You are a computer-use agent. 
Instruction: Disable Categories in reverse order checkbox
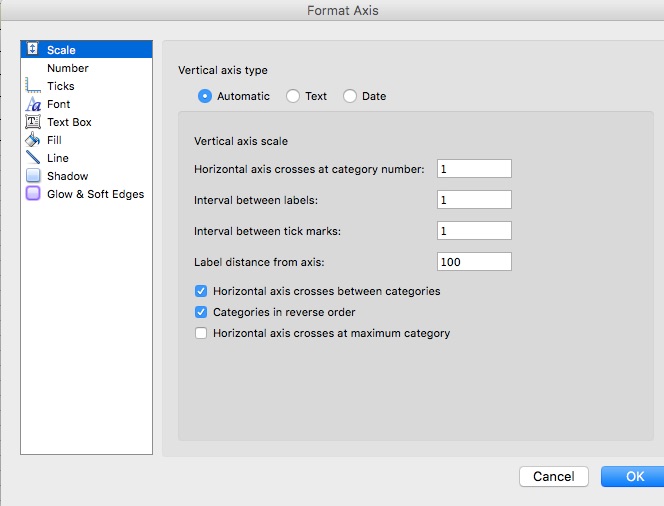(x=201, y=312)
